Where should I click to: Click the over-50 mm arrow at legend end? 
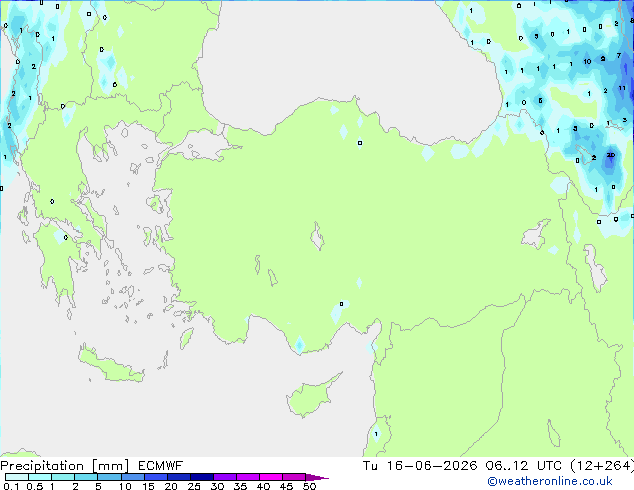pyautogui.click(x=317, y=477)
